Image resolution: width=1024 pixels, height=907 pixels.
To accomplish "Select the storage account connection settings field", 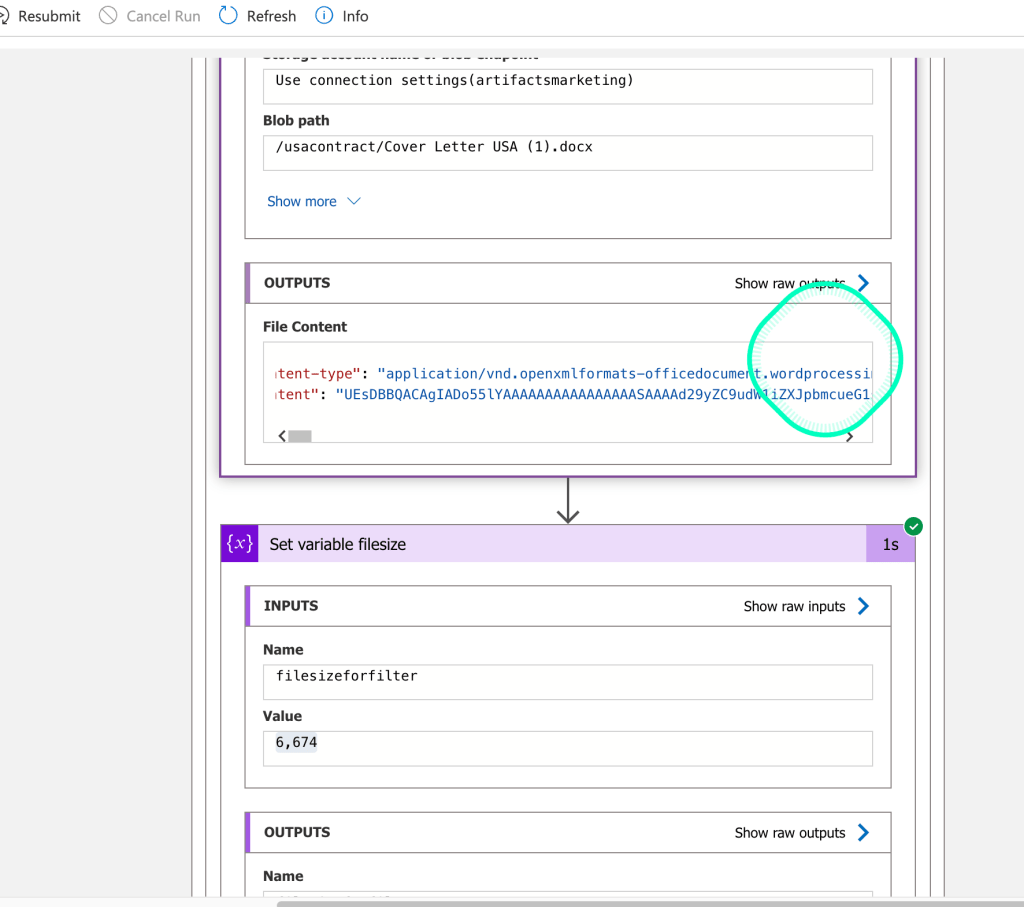I will click(568, 86).
